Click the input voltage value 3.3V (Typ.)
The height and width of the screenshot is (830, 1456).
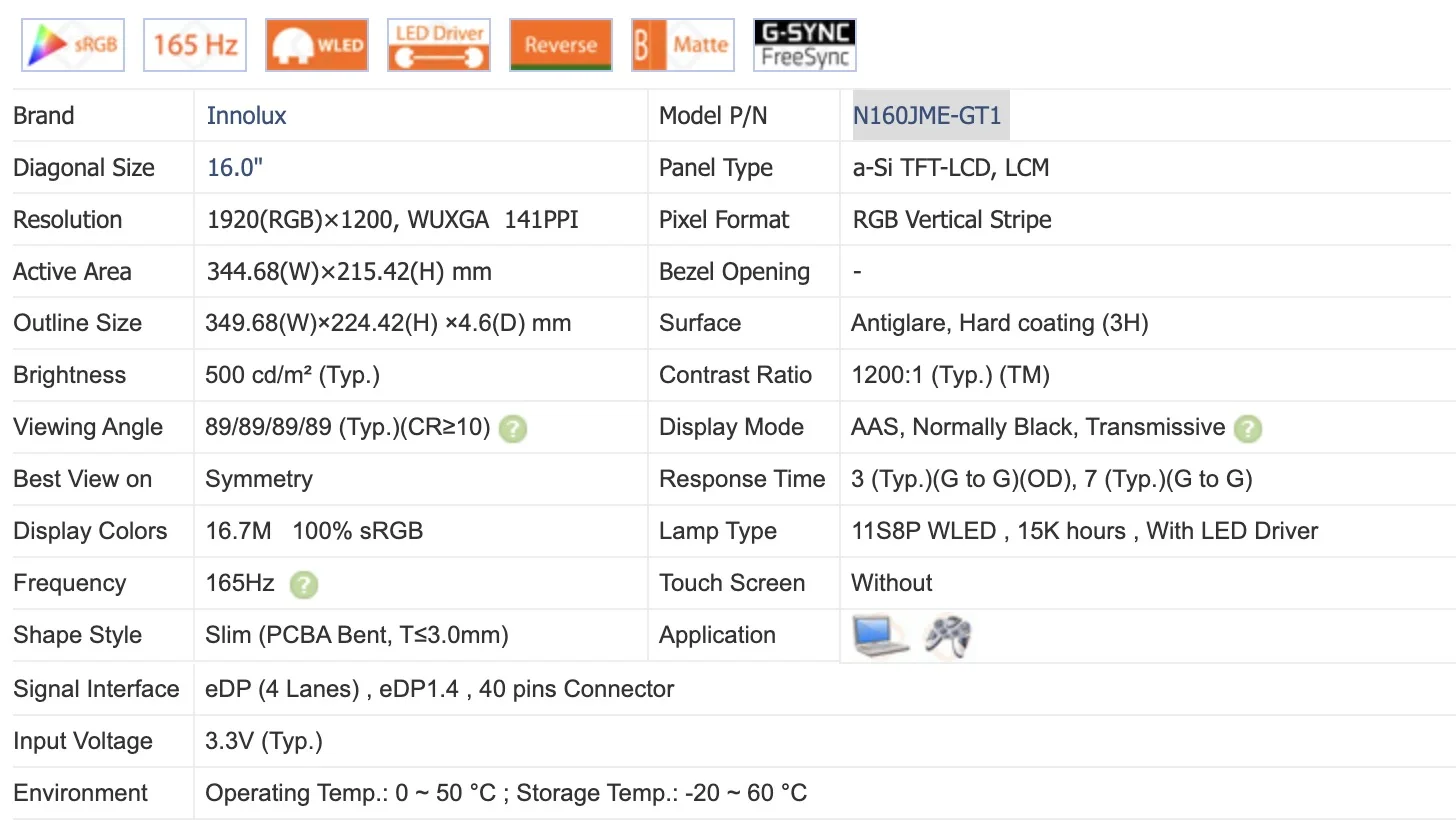(x=264, y=741)
